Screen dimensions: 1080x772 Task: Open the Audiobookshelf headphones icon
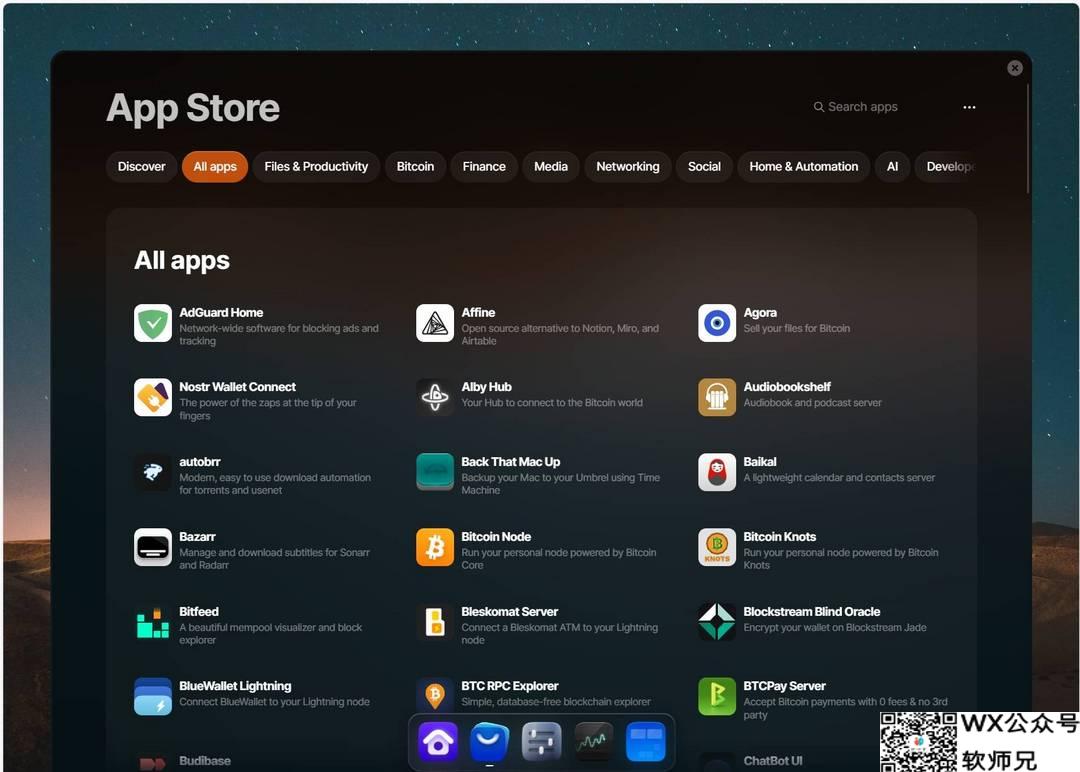(x=717, y=397)
